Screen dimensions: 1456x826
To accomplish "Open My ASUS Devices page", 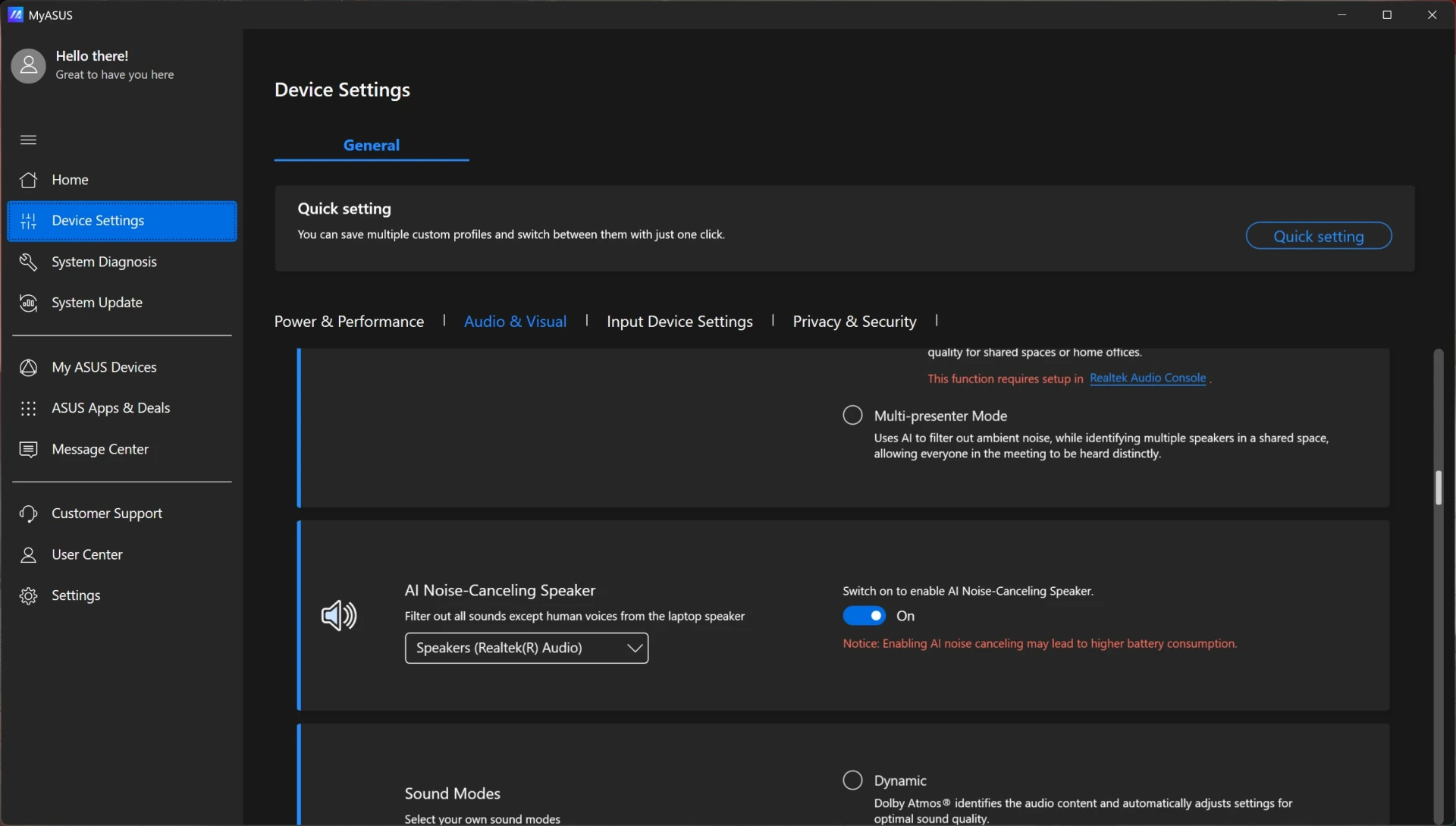I will pyautogui.click(x=122, y=367).
